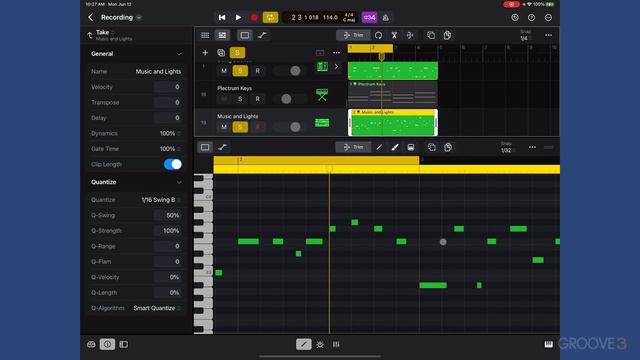Open the Dynamics 100% dropdown
The height and width of the screenshot is (360, 640).
pyautogui.click(x=170, y=133)
